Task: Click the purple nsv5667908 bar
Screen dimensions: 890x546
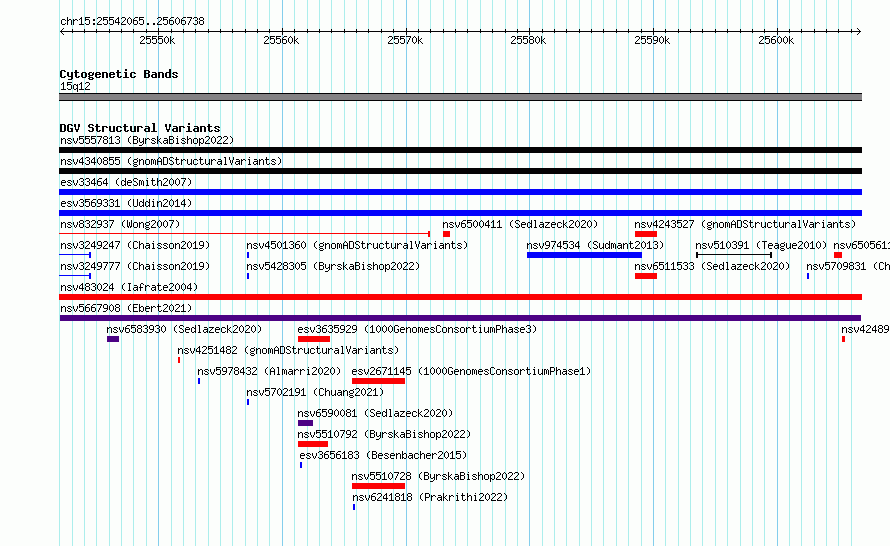Action: tap(460, 318)
